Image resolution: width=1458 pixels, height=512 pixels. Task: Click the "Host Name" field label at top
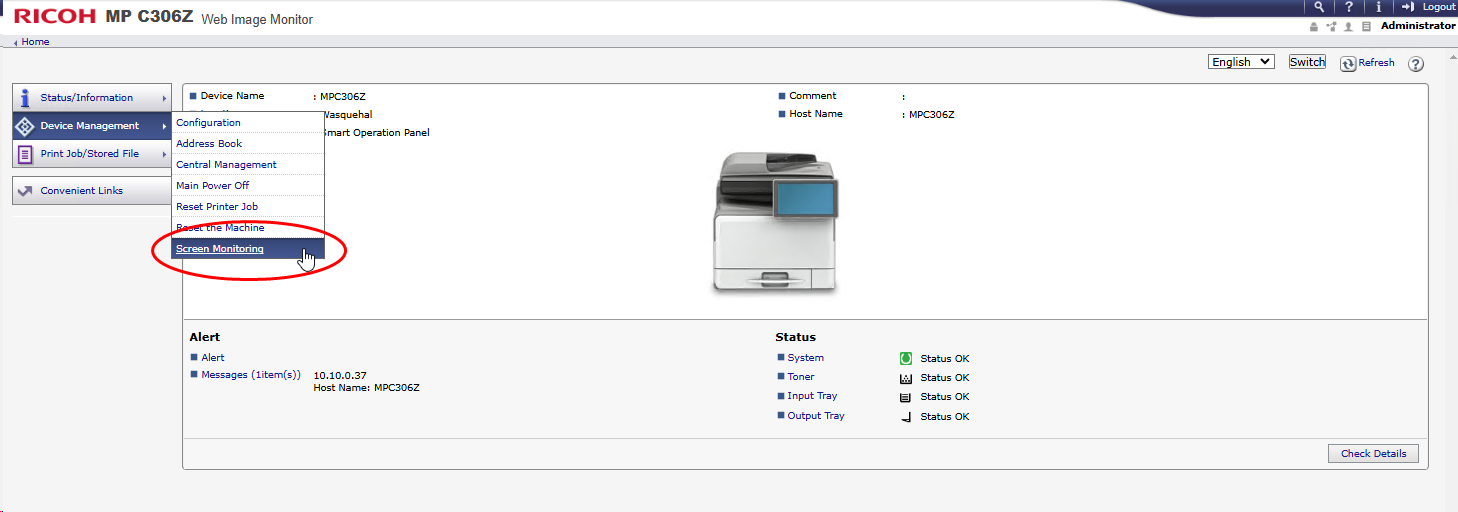click(x=816, y=114)
